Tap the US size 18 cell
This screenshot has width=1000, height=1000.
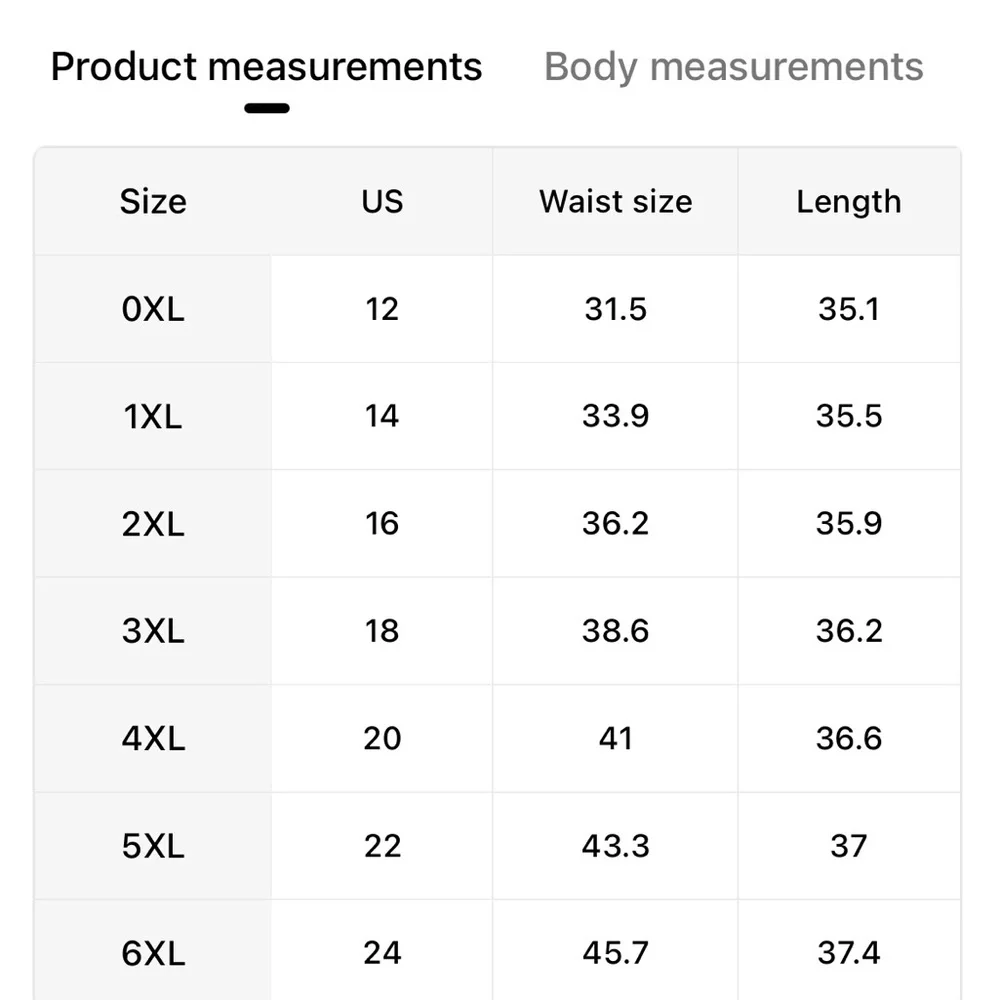[x=382, y=631]
